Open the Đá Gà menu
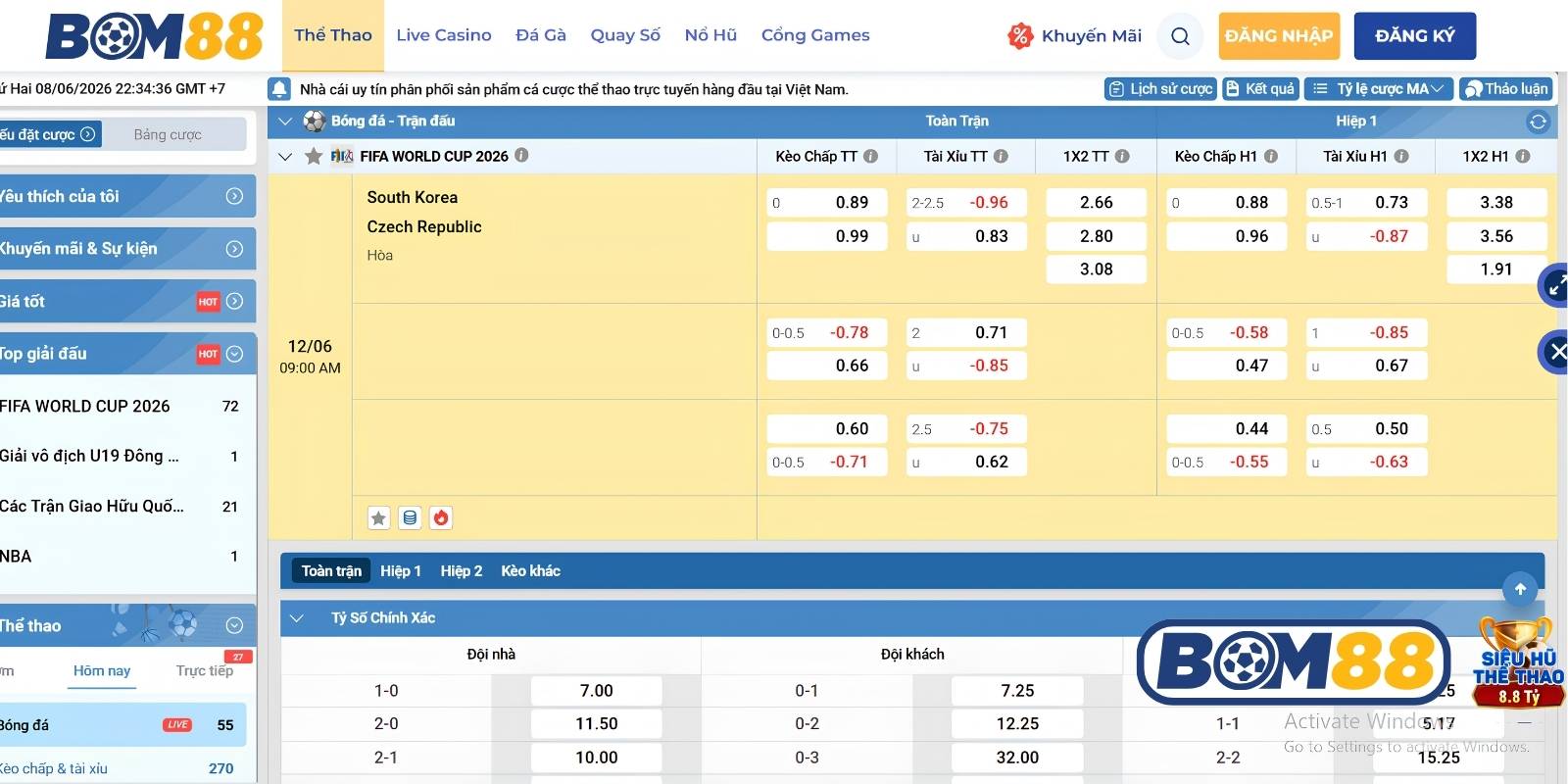The image size is (1568, 784). point(541,35)
